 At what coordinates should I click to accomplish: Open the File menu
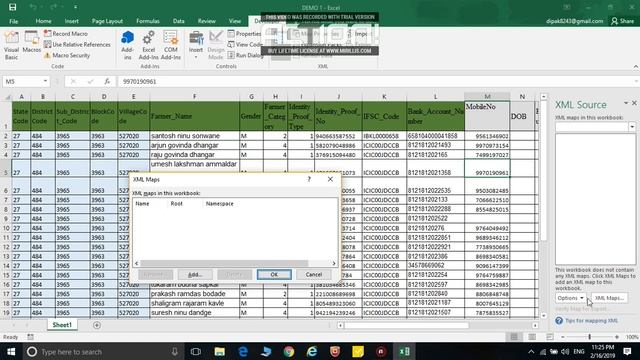[13, 21]
